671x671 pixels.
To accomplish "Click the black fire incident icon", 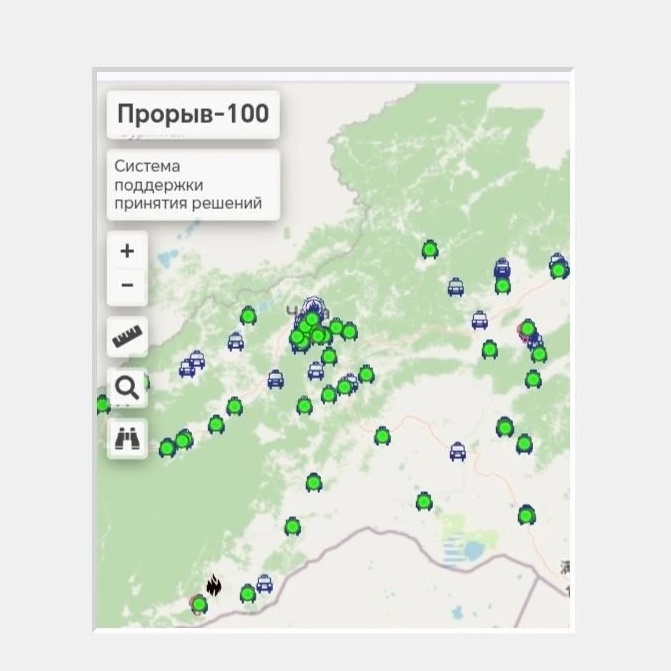I will click(x=214, y=586).
